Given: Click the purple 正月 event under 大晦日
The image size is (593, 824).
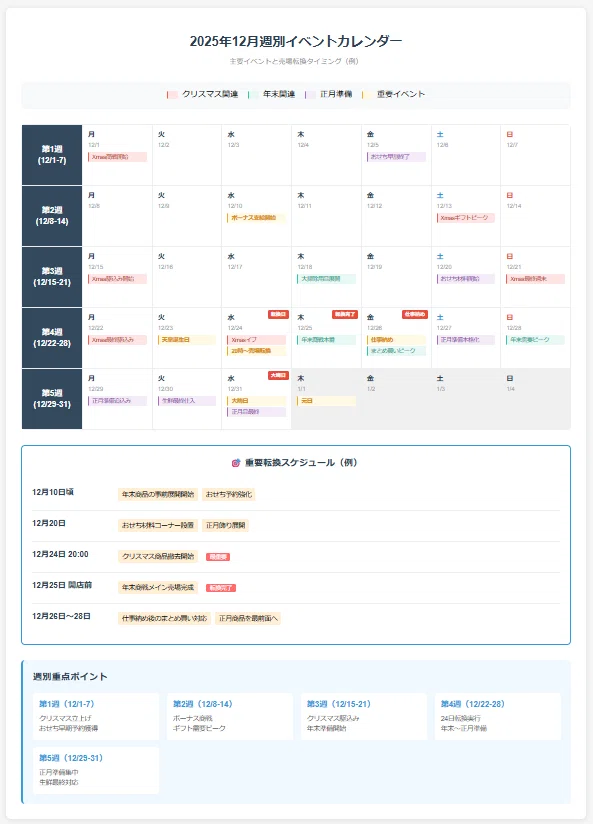Looking at the screenshot, I should [x=257, y=411].
